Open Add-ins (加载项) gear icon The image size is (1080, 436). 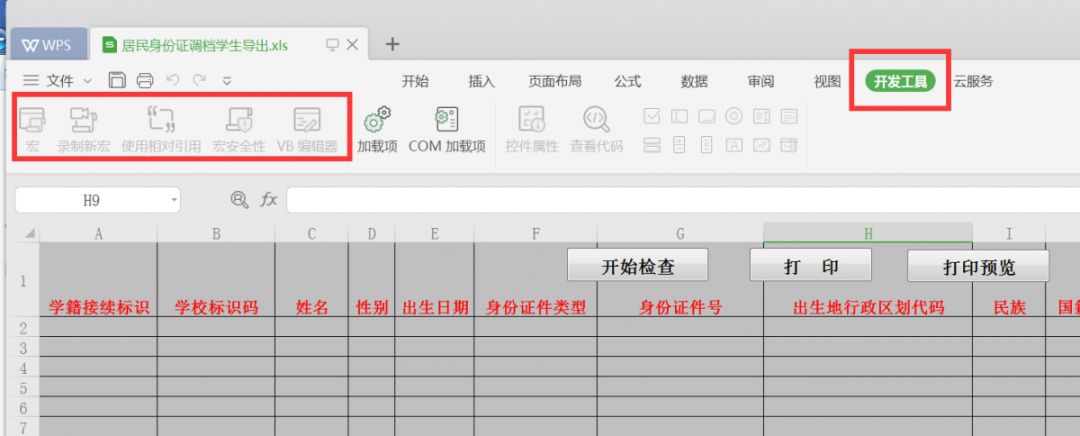[x=377, y=120]
